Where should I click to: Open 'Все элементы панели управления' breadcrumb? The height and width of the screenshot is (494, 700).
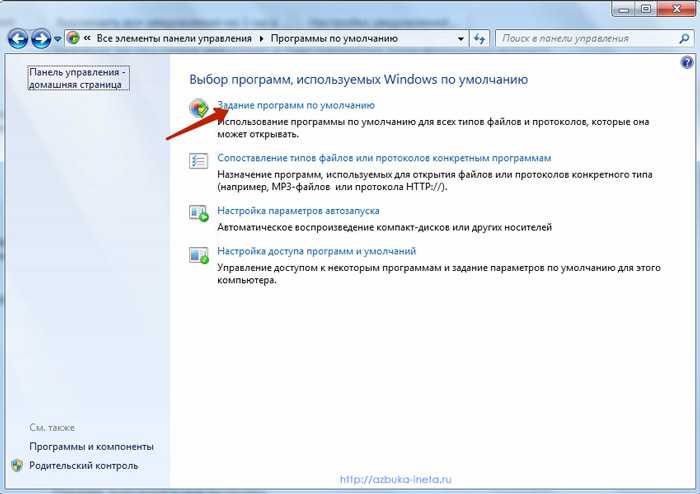tap(174, 39)
